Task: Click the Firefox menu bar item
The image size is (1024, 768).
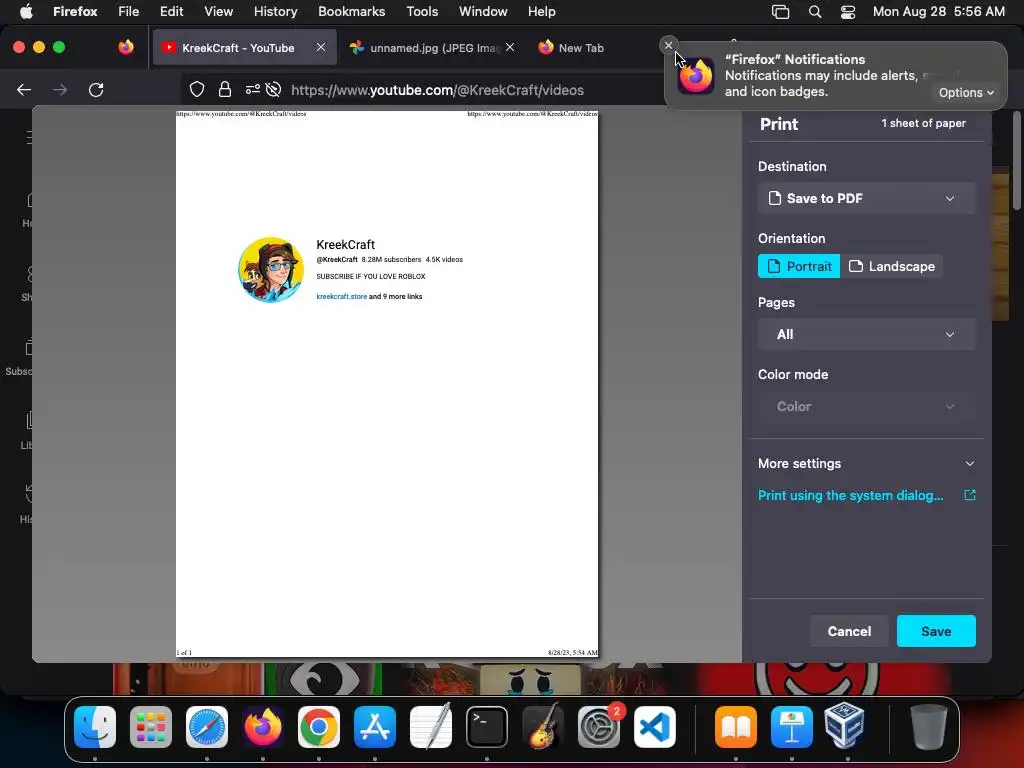Action: 75,12
